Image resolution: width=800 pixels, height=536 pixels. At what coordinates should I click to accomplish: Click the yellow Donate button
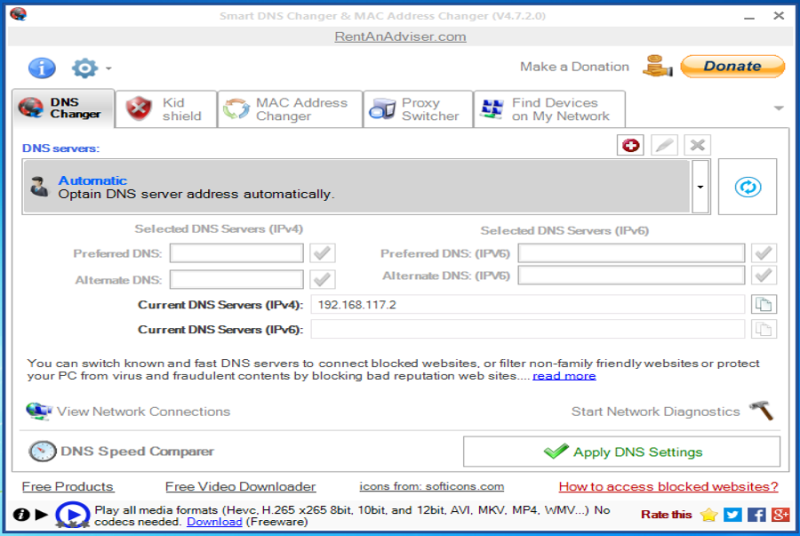pos(732,66)
